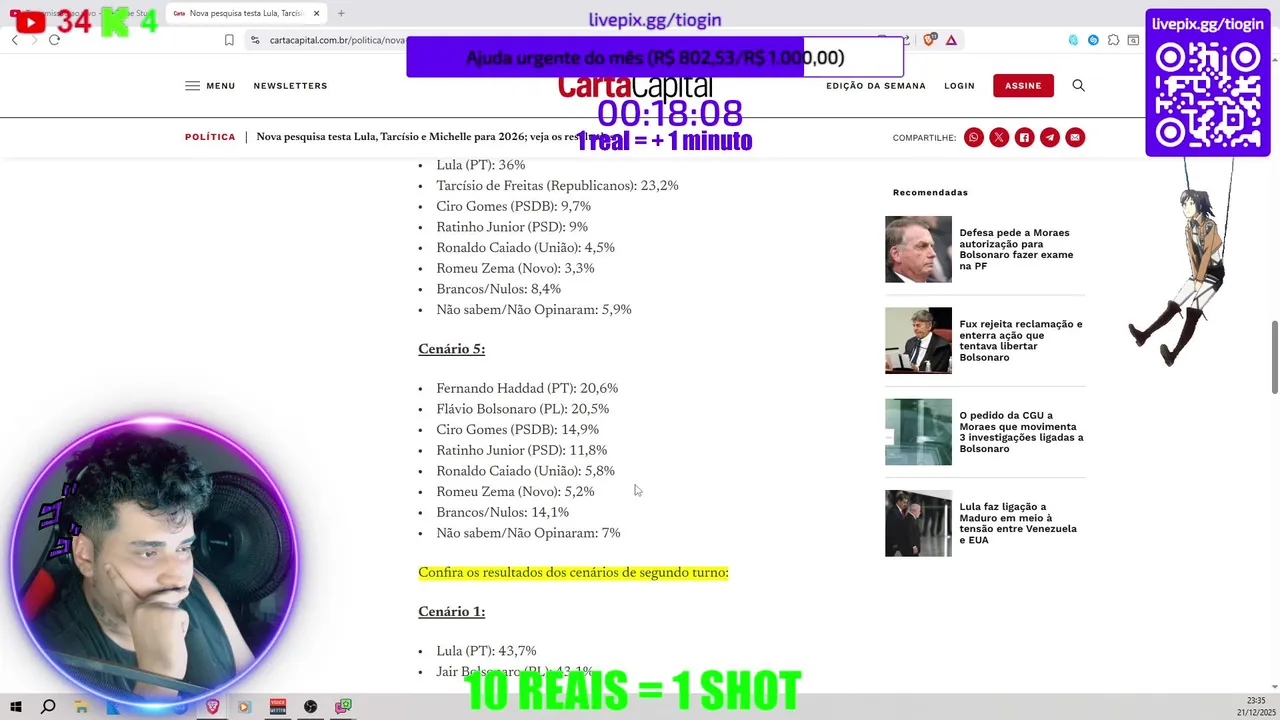Click the page vertical scrollbar thumb

pos(1274,357)
